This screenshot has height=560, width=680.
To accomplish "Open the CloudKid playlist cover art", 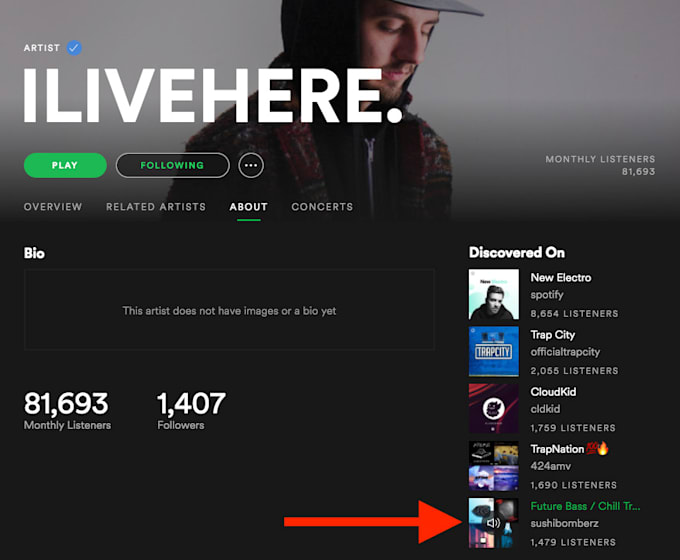I will (494, 409).
